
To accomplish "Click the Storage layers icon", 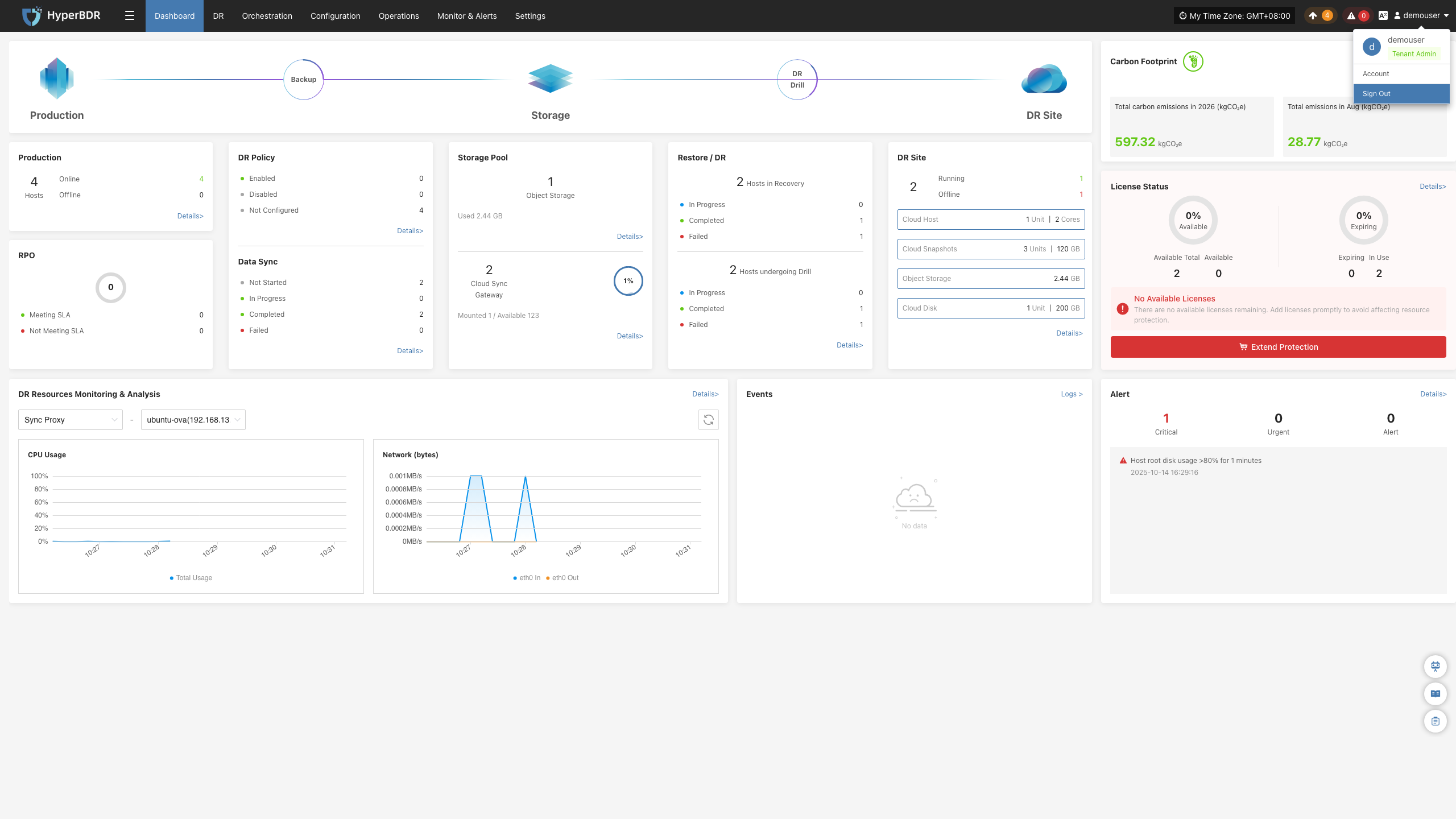I will 550,78.
